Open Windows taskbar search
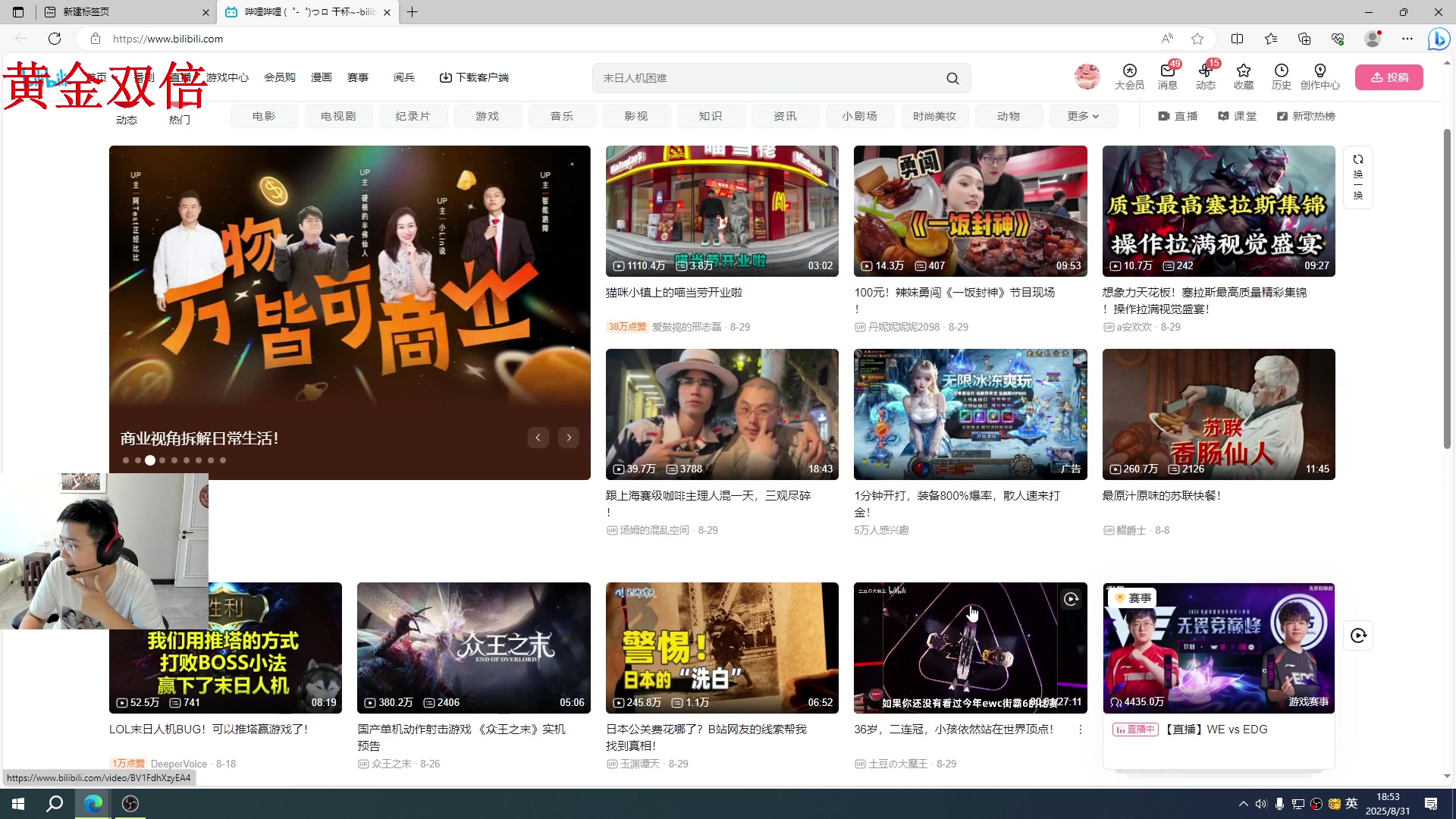The height and width of the screenshot is (819, 1456). pos(55,804)
